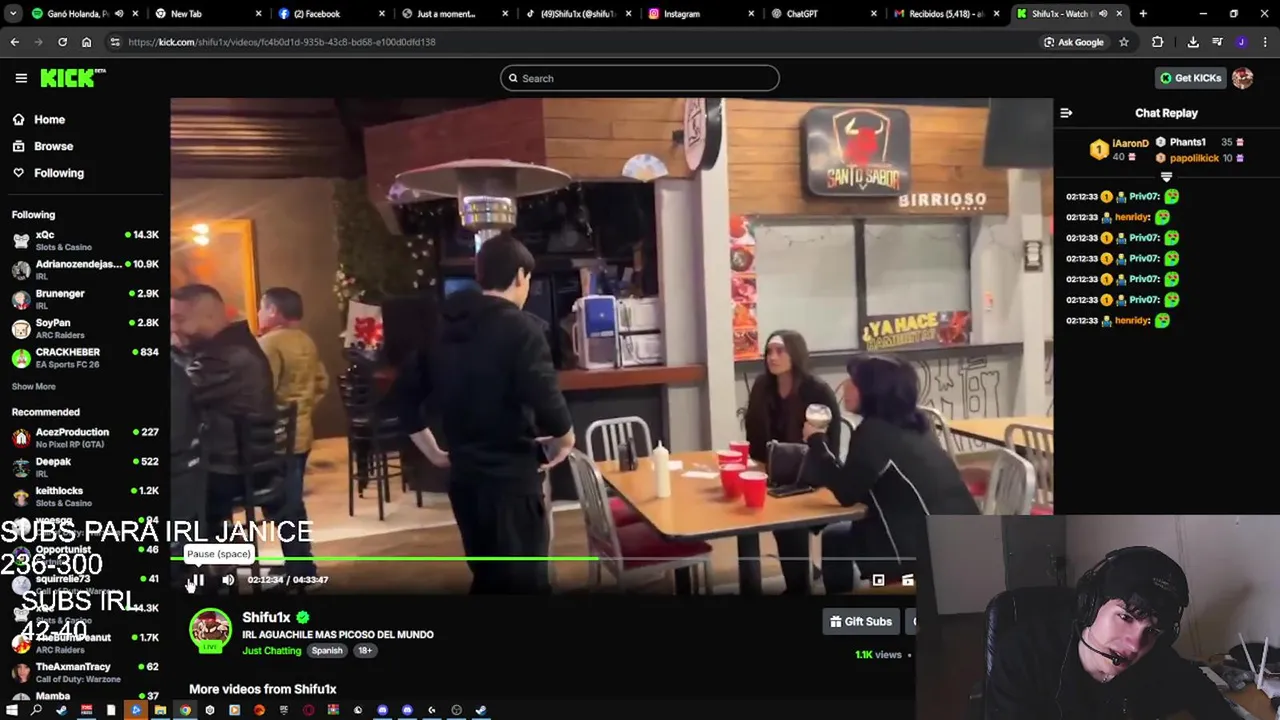Open browser downloads

pos(1193,42)
